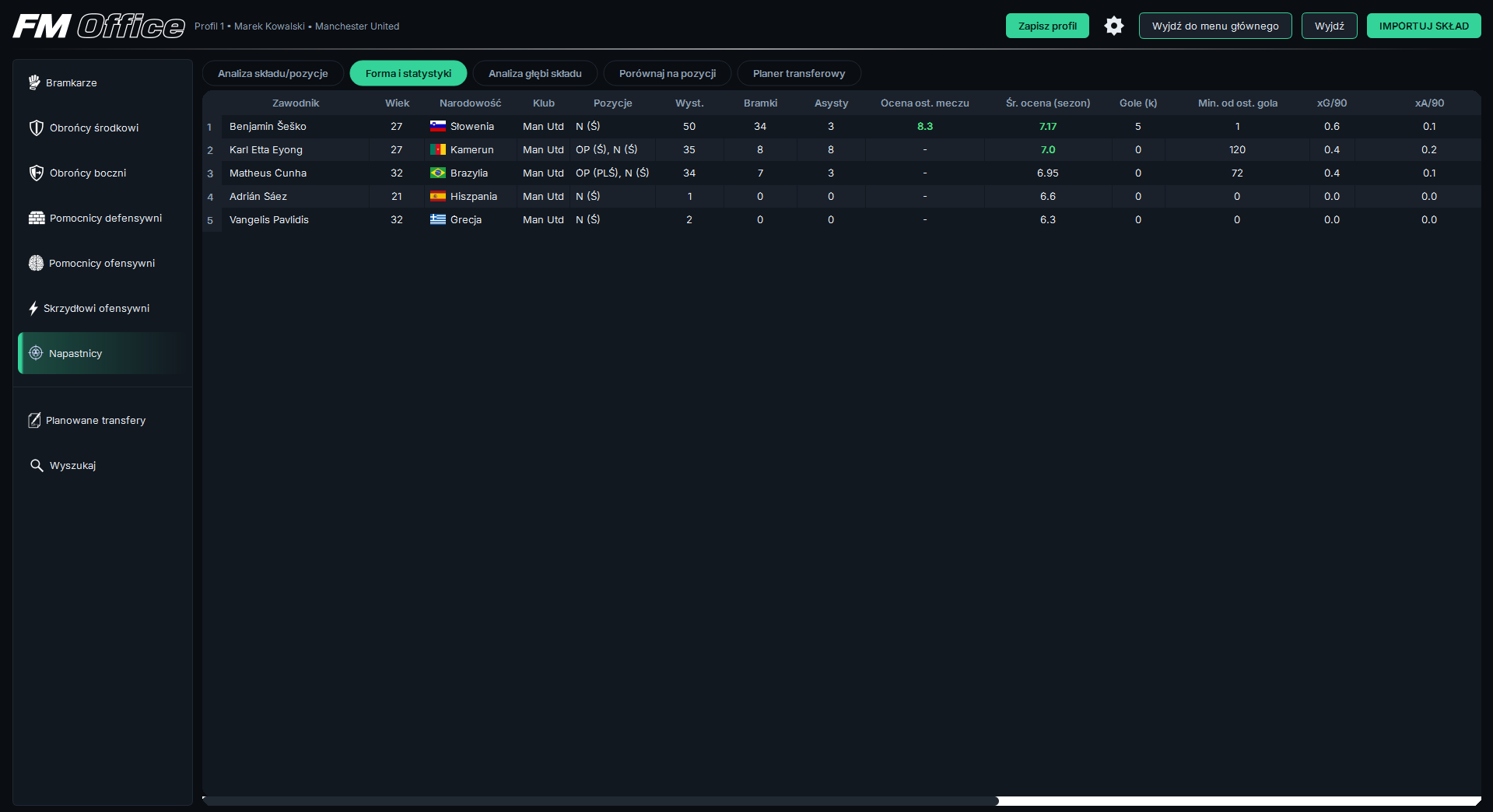Screen dimensions: 1493x812
Task: Select player Vangelis Pavlidis
Action: 269,219
